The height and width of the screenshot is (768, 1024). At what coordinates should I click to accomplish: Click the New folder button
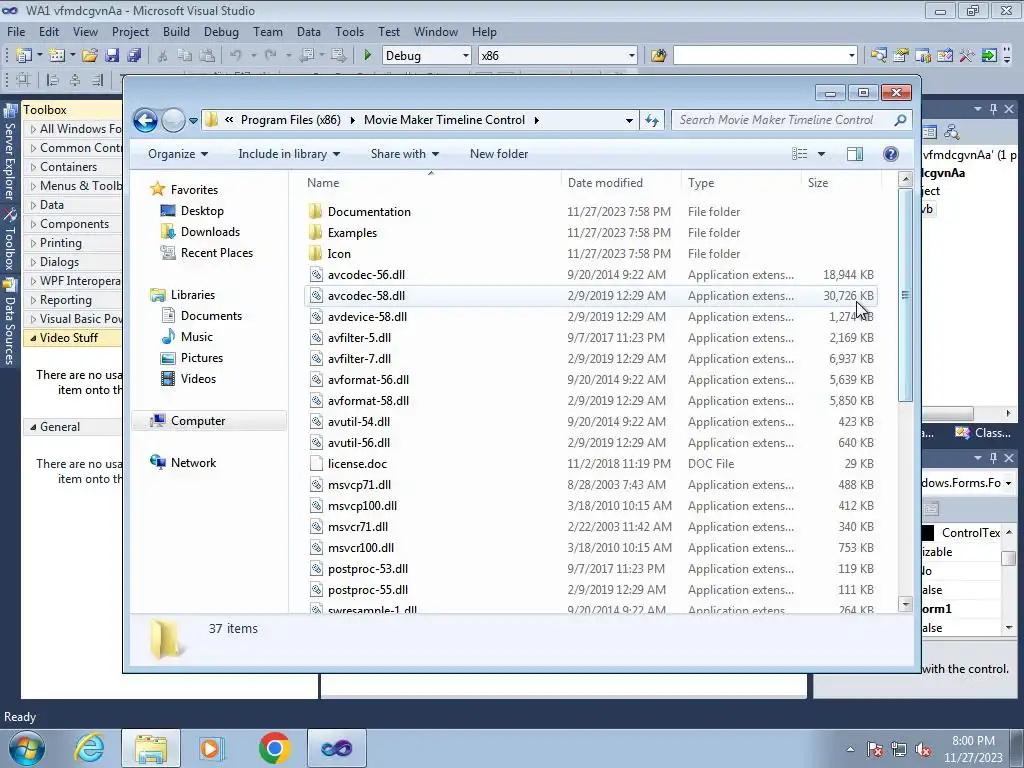click(499, 154)
